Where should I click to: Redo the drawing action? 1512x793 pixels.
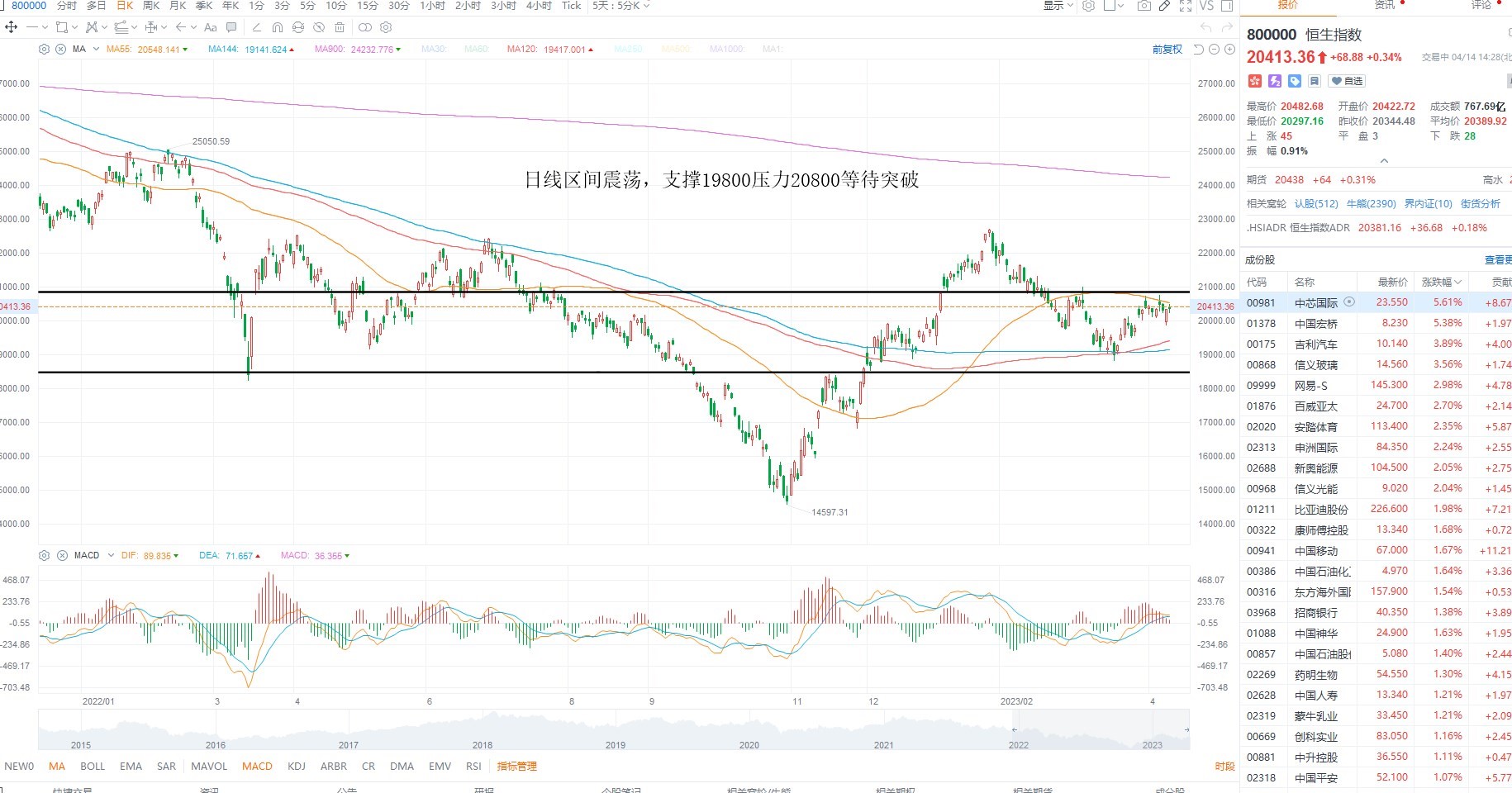point(1227,27)
